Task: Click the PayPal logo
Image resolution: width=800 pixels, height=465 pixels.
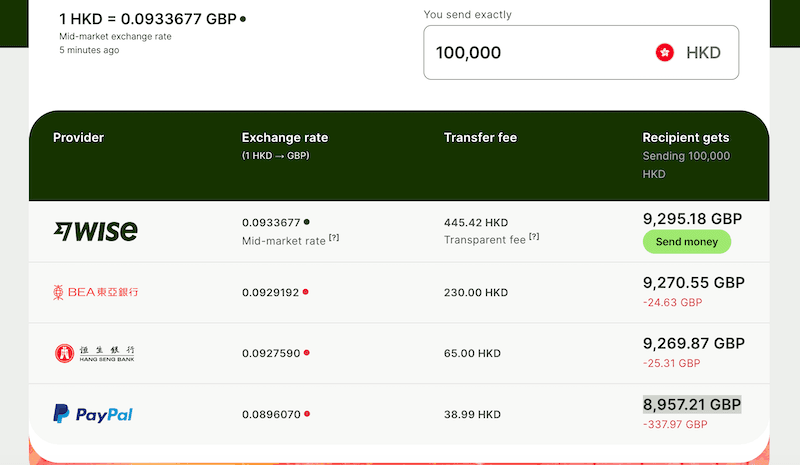Action: click(x=93, y=414)
